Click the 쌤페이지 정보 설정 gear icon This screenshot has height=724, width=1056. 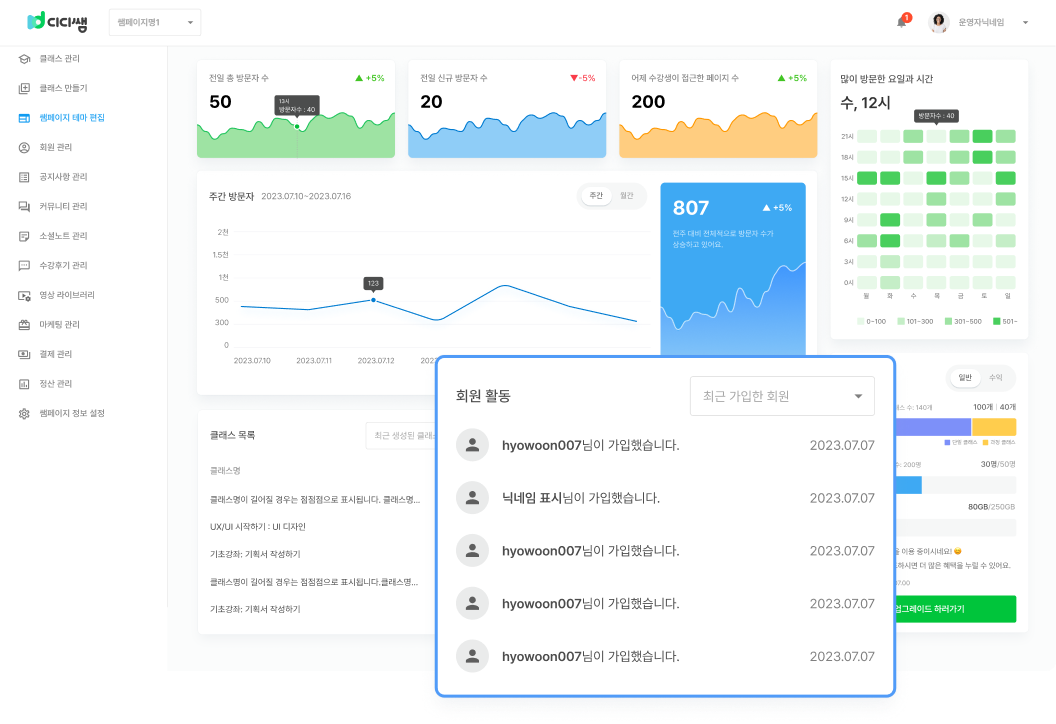pos(24,413)
